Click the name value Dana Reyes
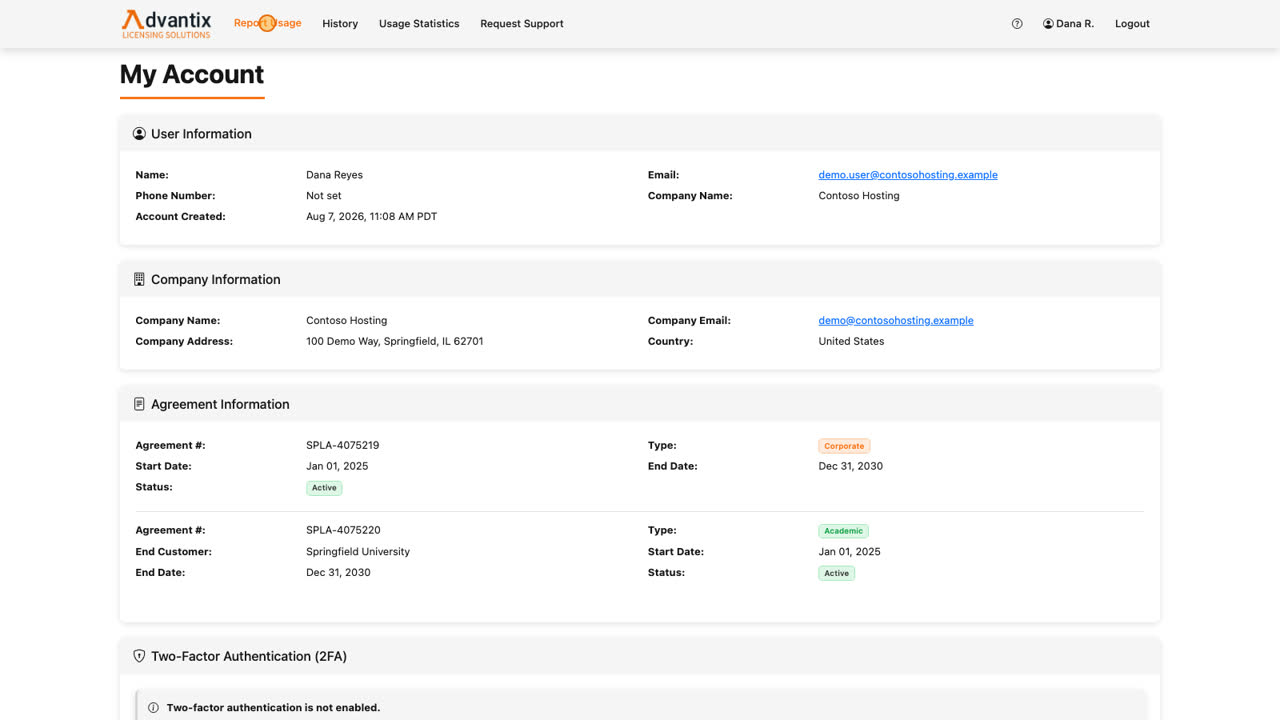This screenshot has height=720, width=1280. click(334, 175)
